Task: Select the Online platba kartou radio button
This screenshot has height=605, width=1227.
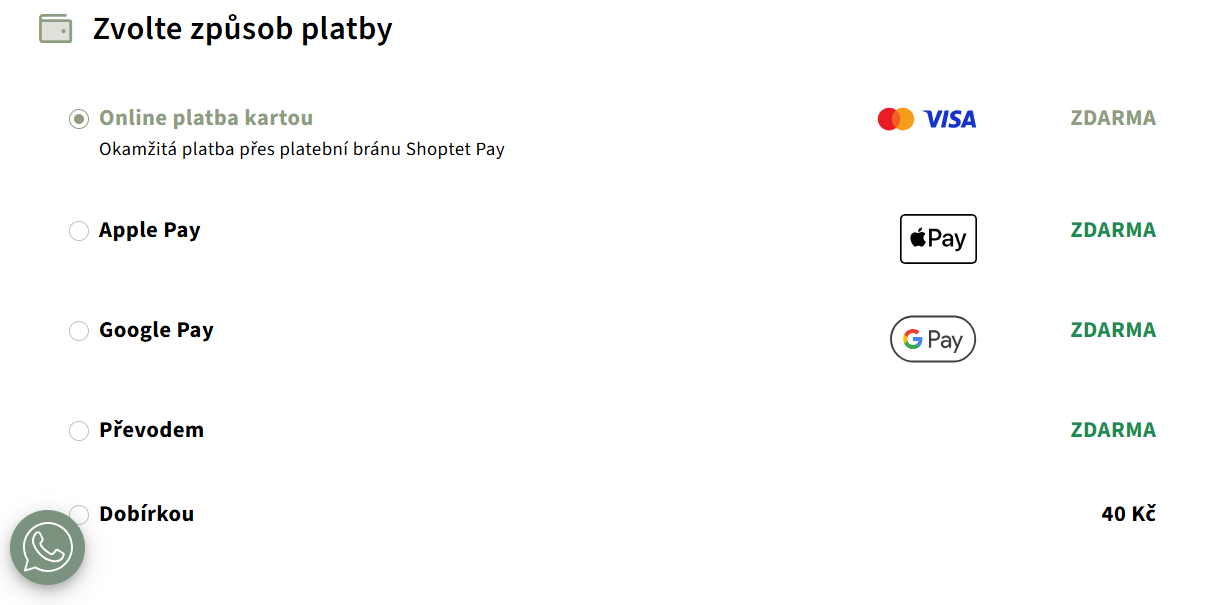Action: (79, 119)
